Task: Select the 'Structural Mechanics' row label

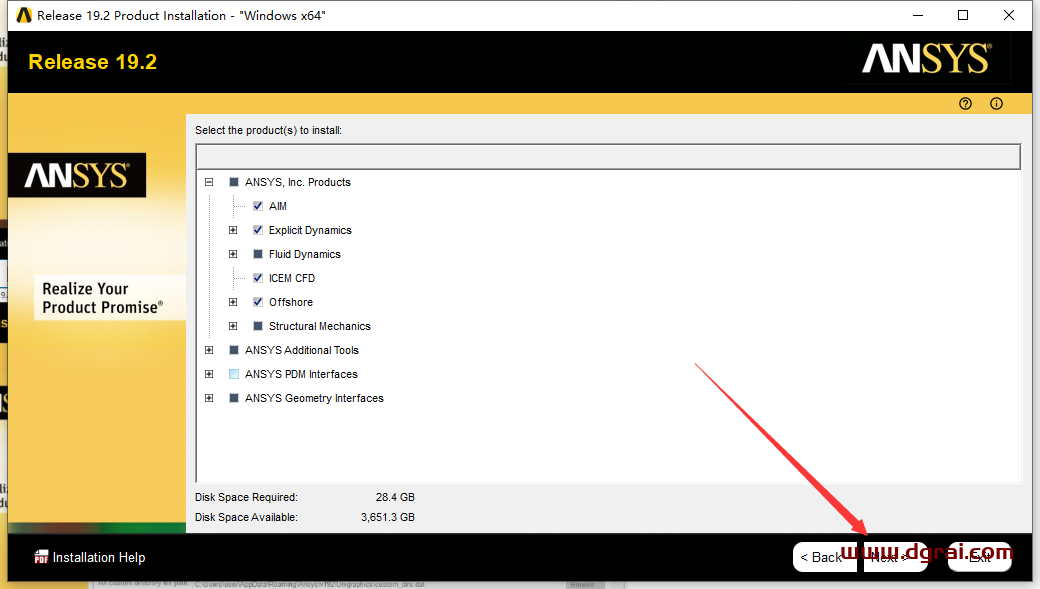Action: (320, 326)
